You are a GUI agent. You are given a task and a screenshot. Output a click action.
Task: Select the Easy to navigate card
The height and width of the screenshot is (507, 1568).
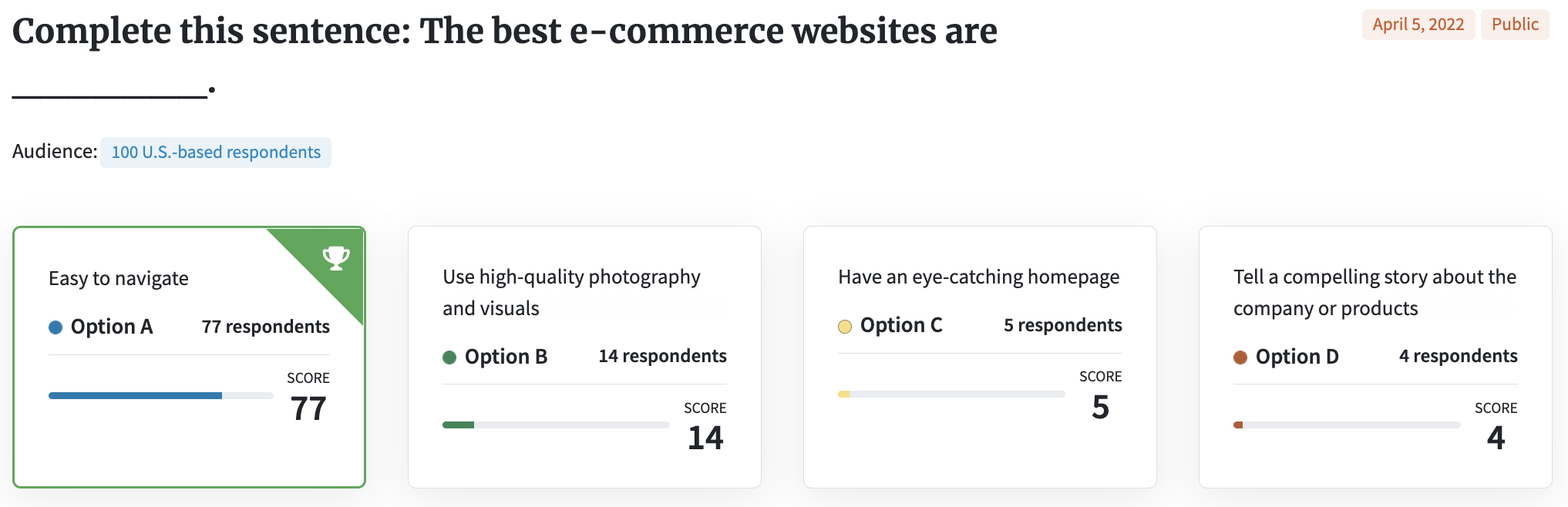[x=189, y=357]
